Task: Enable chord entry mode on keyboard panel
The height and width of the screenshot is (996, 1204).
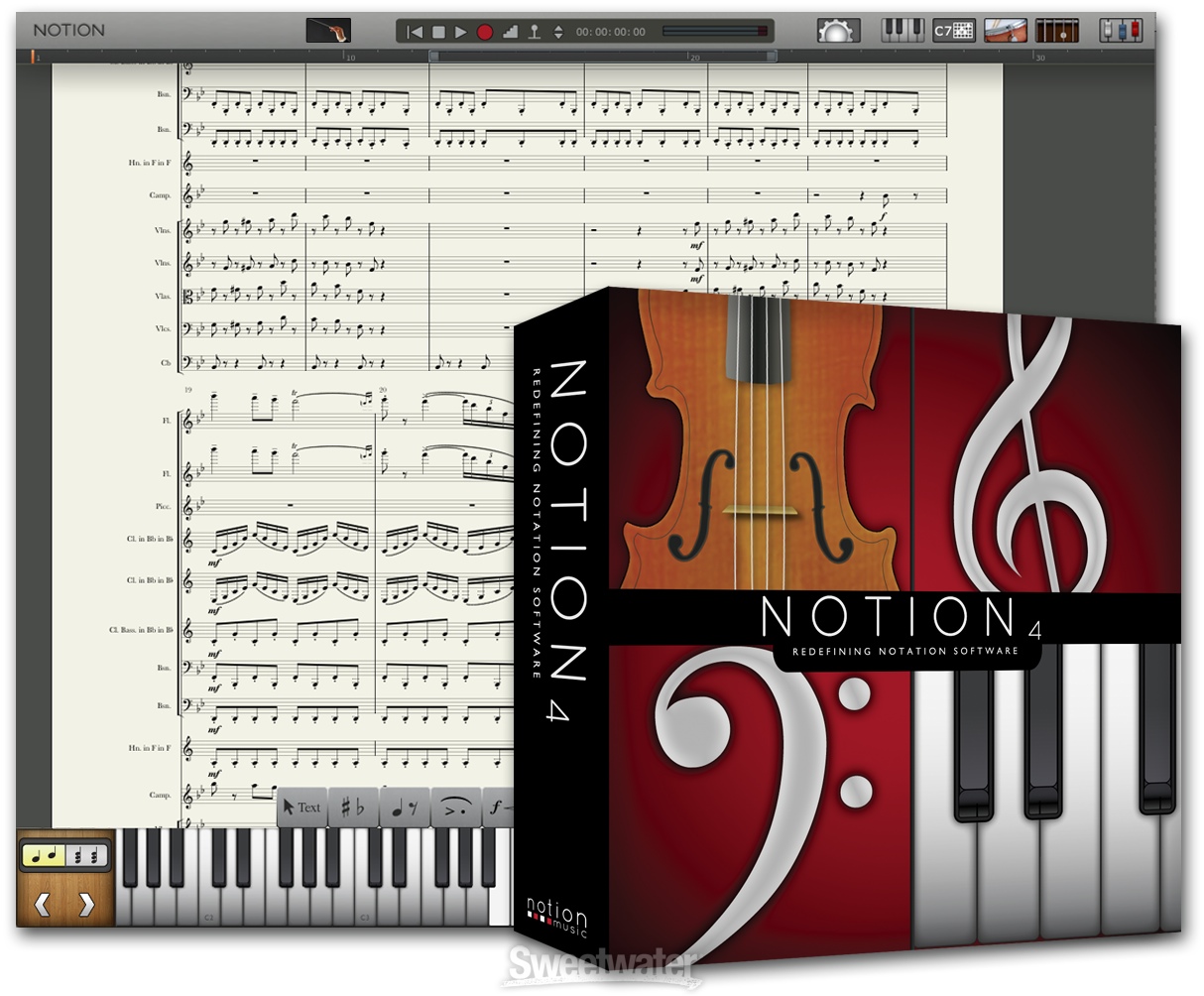Action: (87, 855)
